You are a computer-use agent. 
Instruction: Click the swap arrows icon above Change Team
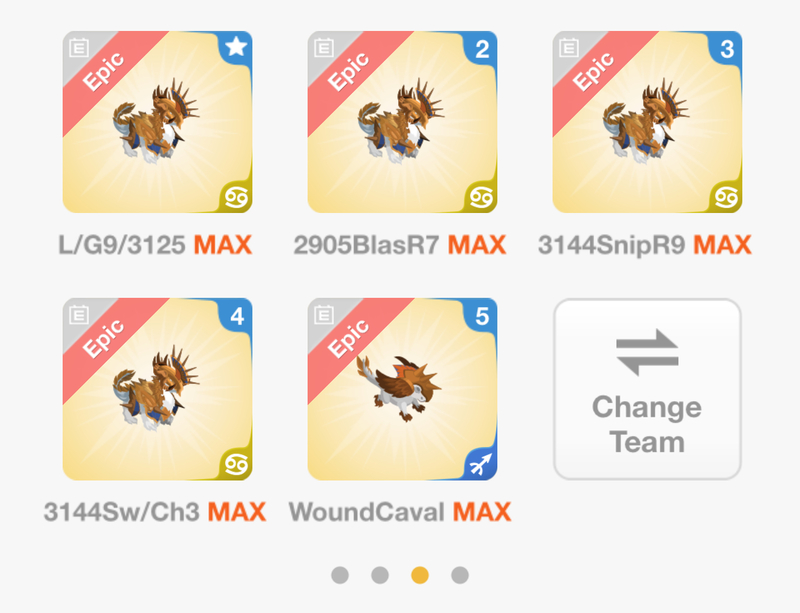[647, 352]
